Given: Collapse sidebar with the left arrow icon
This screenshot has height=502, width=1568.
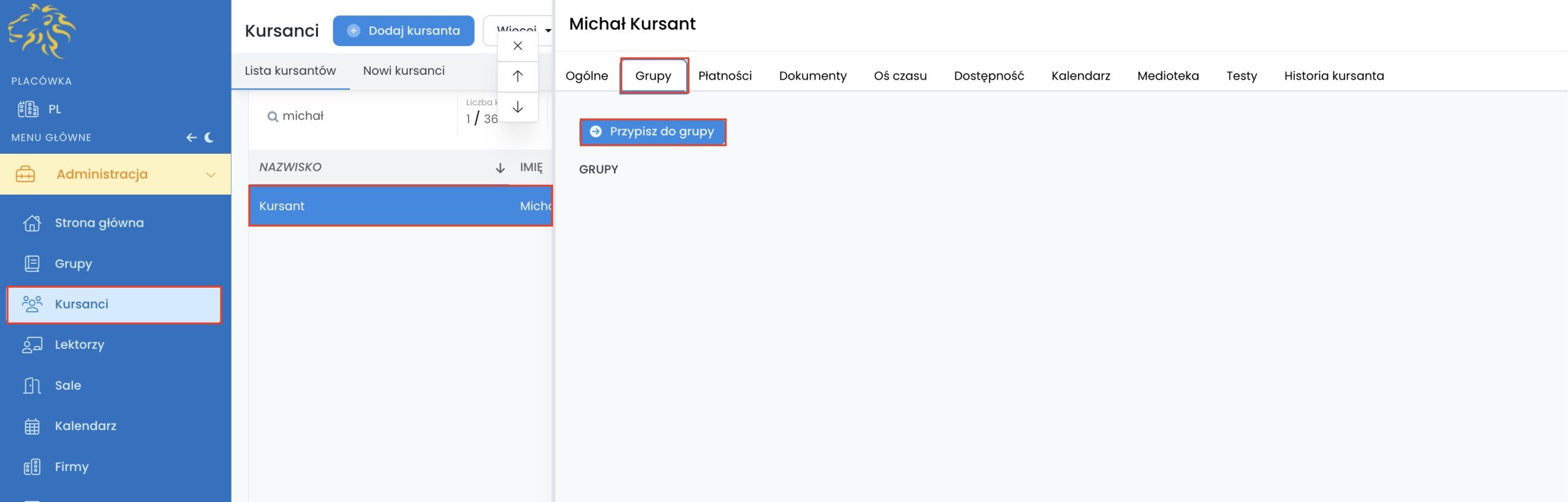Looking at the screenshot, I should point(191,138).
